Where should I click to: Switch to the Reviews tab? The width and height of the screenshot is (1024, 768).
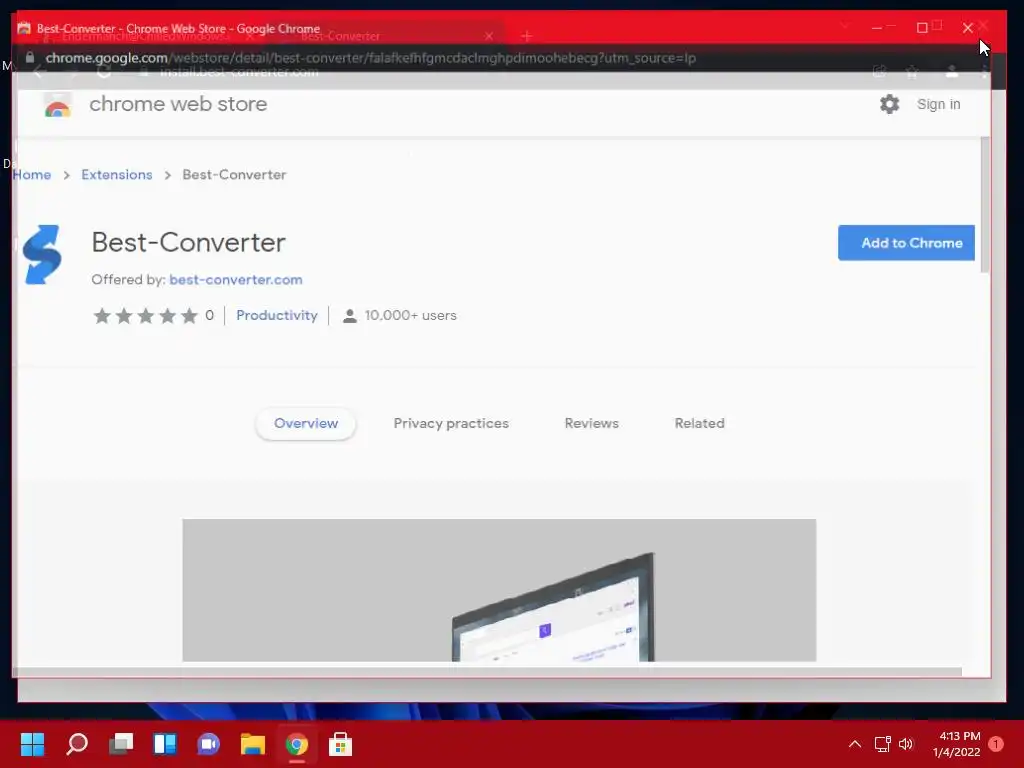592,423
